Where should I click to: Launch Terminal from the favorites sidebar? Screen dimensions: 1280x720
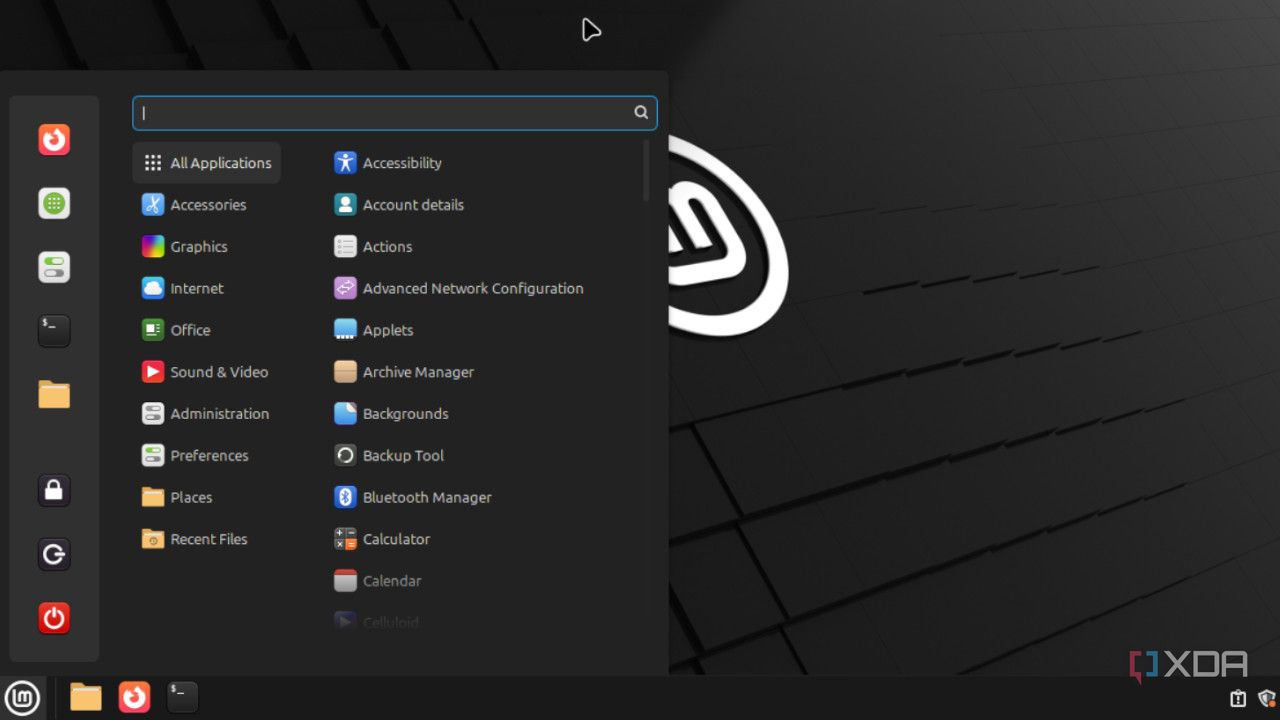[54, 330]
